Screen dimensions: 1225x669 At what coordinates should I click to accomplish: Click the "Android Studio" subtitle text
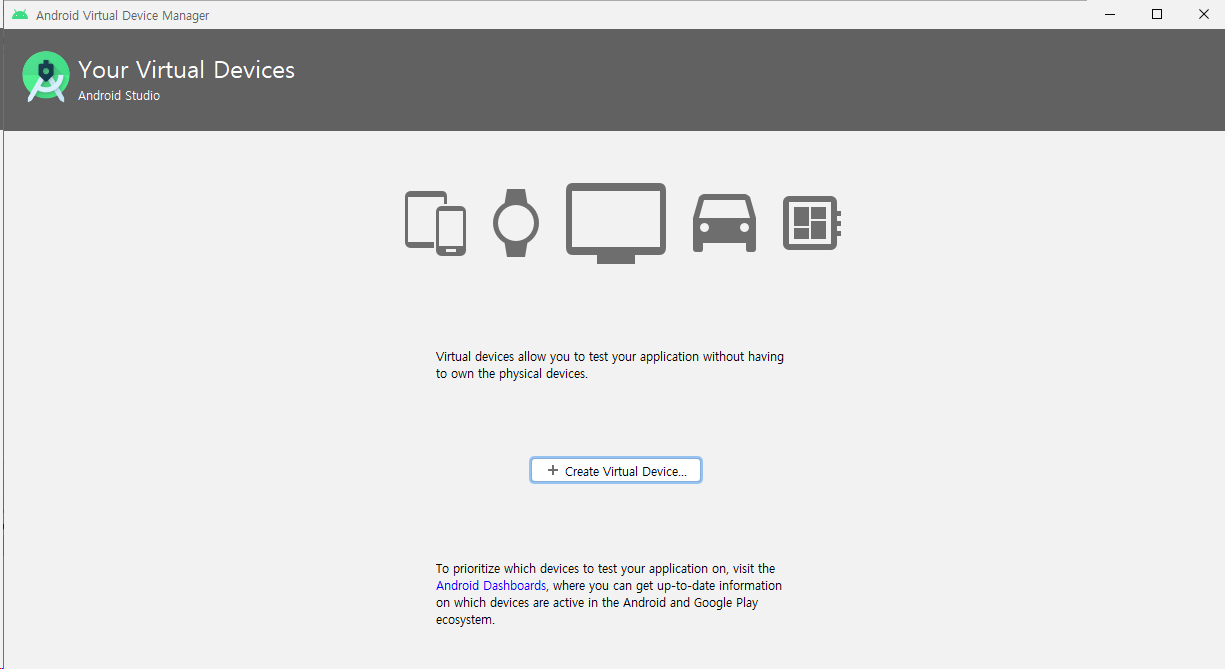pyautogui.click(x=119, y=96)
